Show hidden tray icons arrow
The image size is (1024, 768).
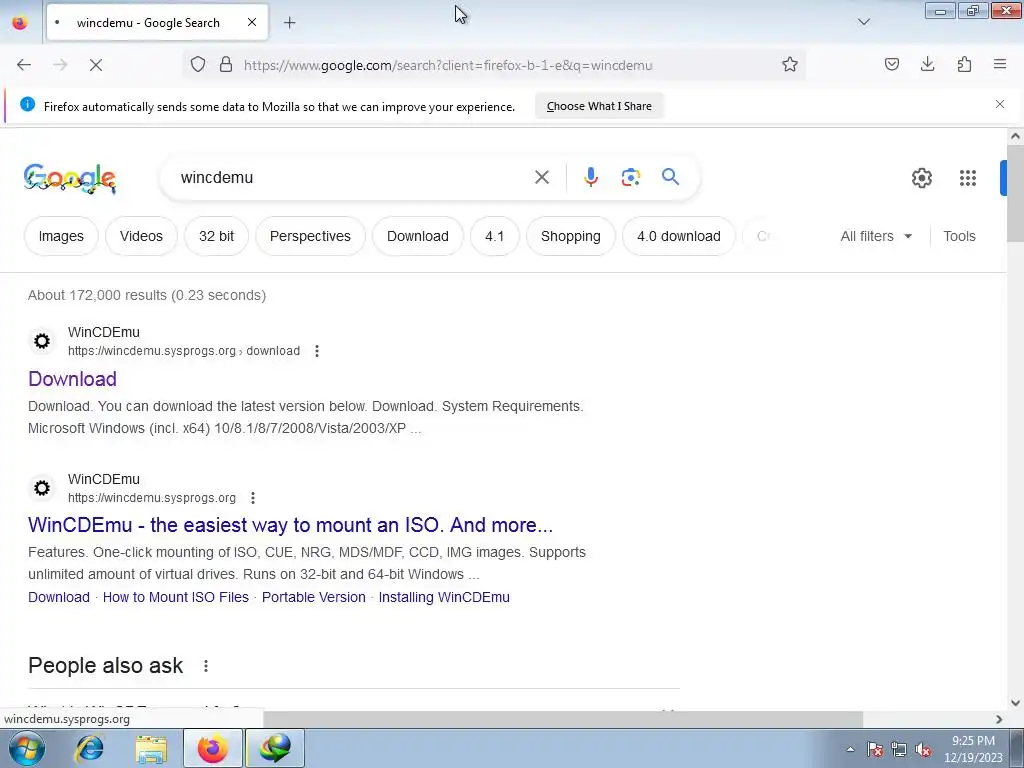coord(850,749)
